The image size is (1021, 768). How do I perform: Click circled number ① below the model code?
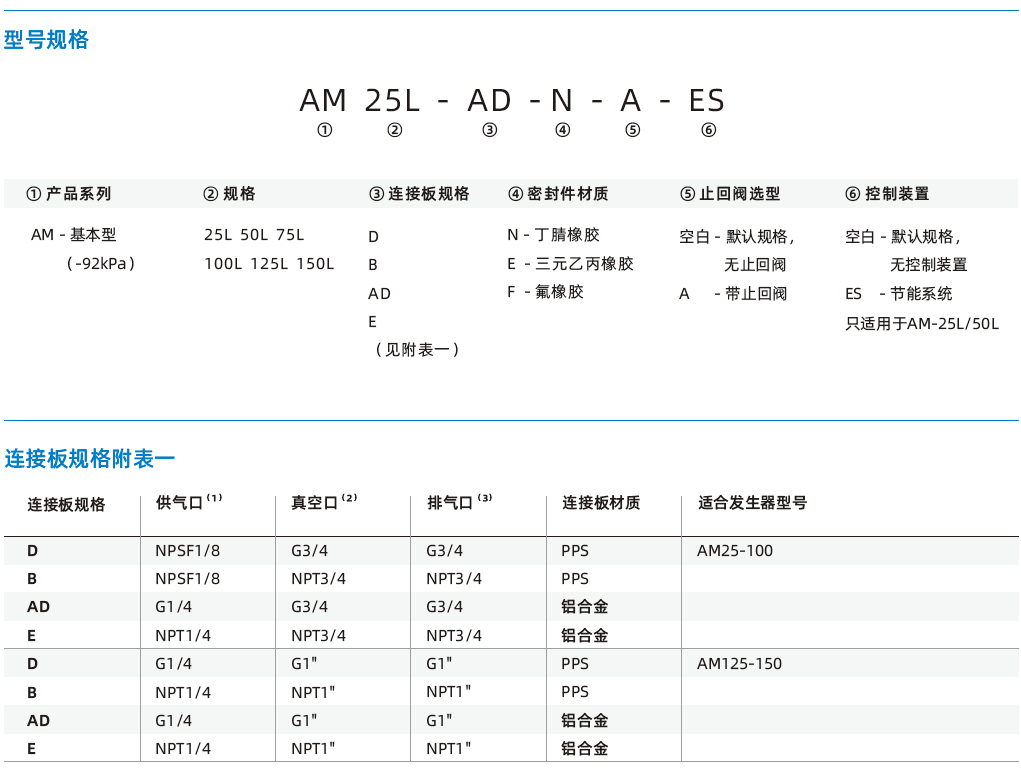324,130
